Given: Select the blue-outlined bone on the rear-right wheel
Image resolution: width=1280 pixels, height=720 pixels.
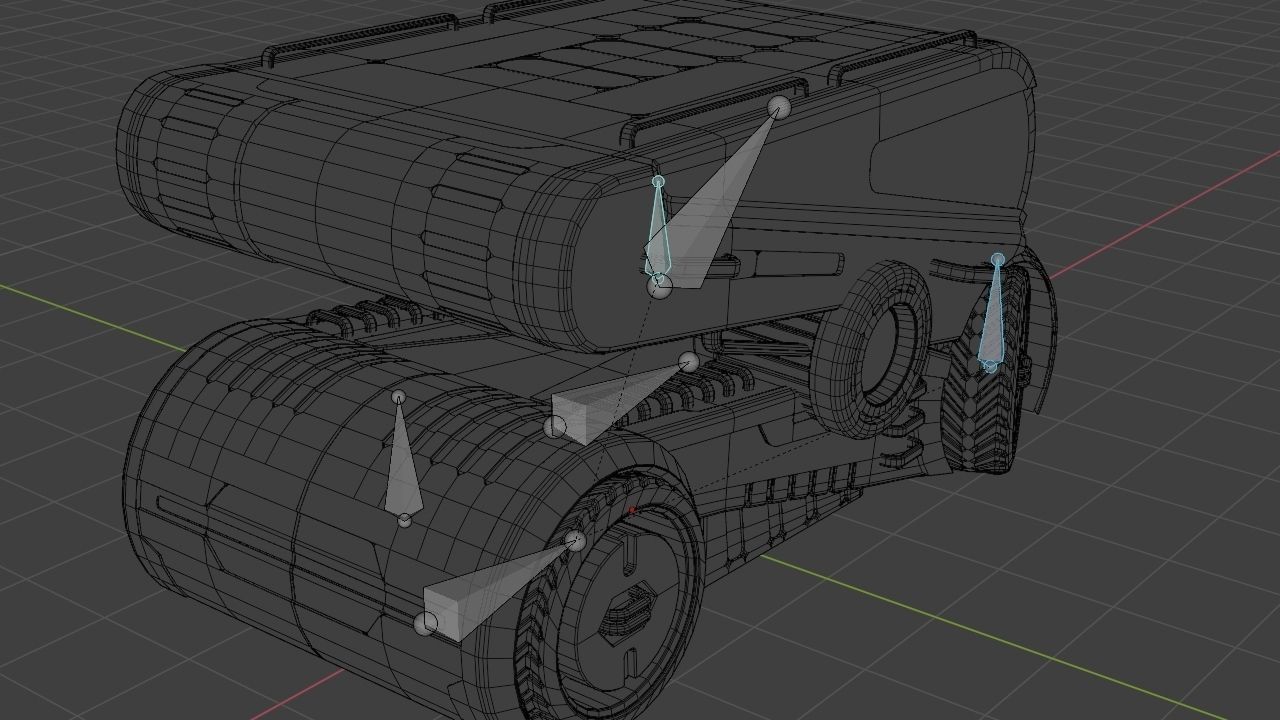Looking at the screenshot, I should (x=992, y=314).
